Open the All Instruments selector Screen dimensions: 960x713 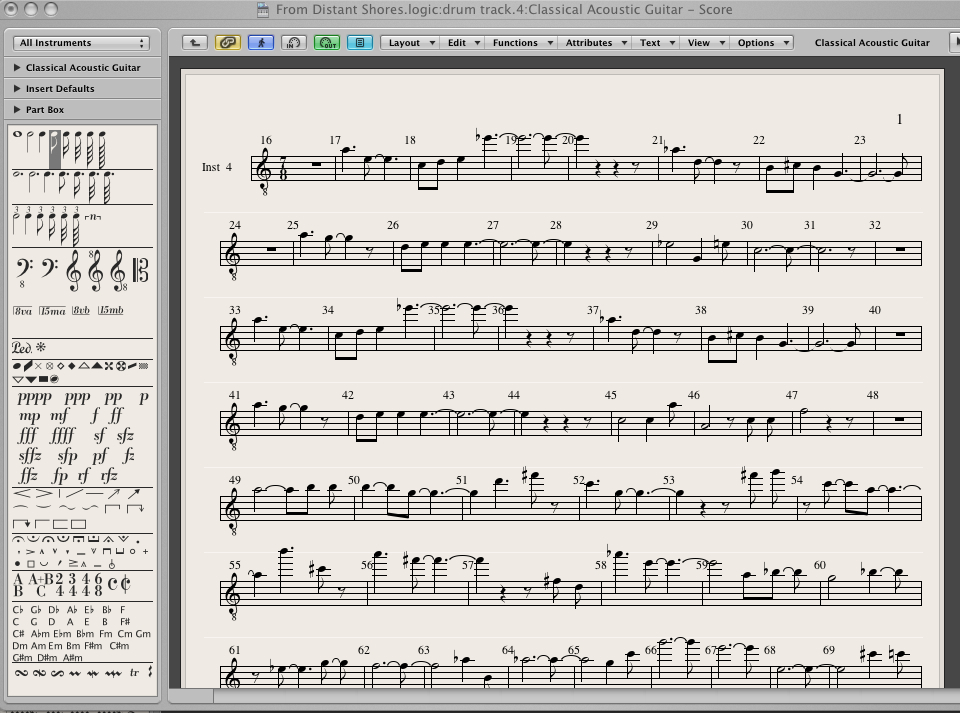81,43
